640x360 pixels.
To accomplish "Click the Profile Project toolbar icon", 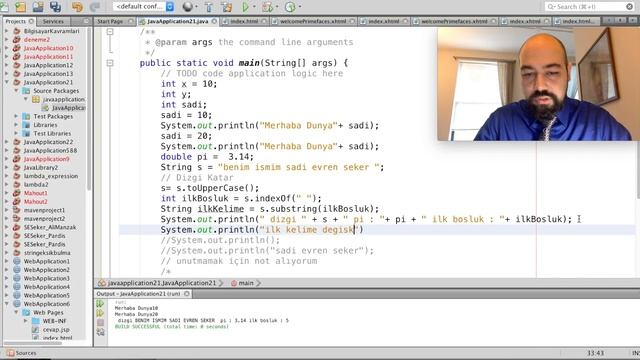I will click(290, 7).
